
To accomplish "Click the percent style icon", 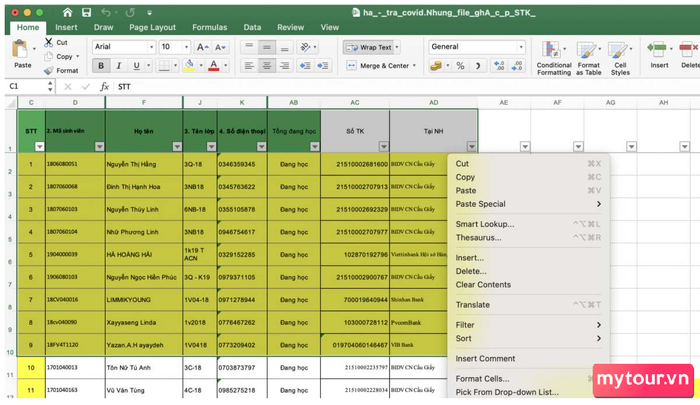I will tap(462, 66).
